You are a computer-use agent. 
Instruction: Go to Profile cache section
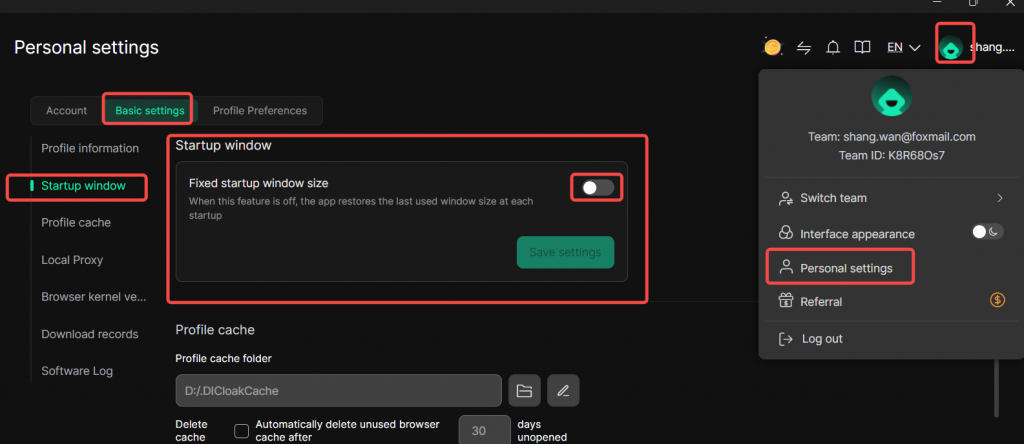tap(76, 223)
